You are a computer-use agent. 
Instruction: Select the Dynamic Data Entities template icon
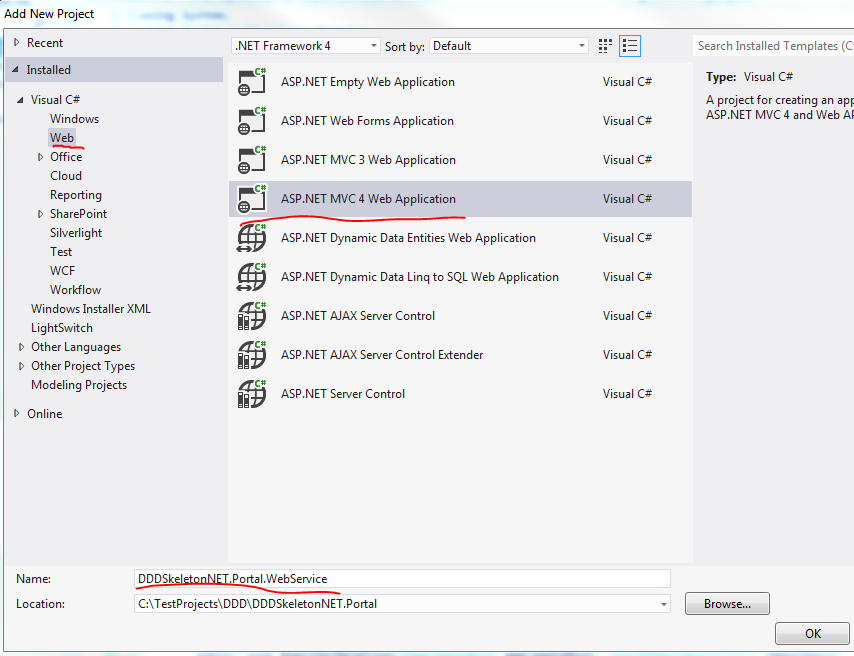252,238
